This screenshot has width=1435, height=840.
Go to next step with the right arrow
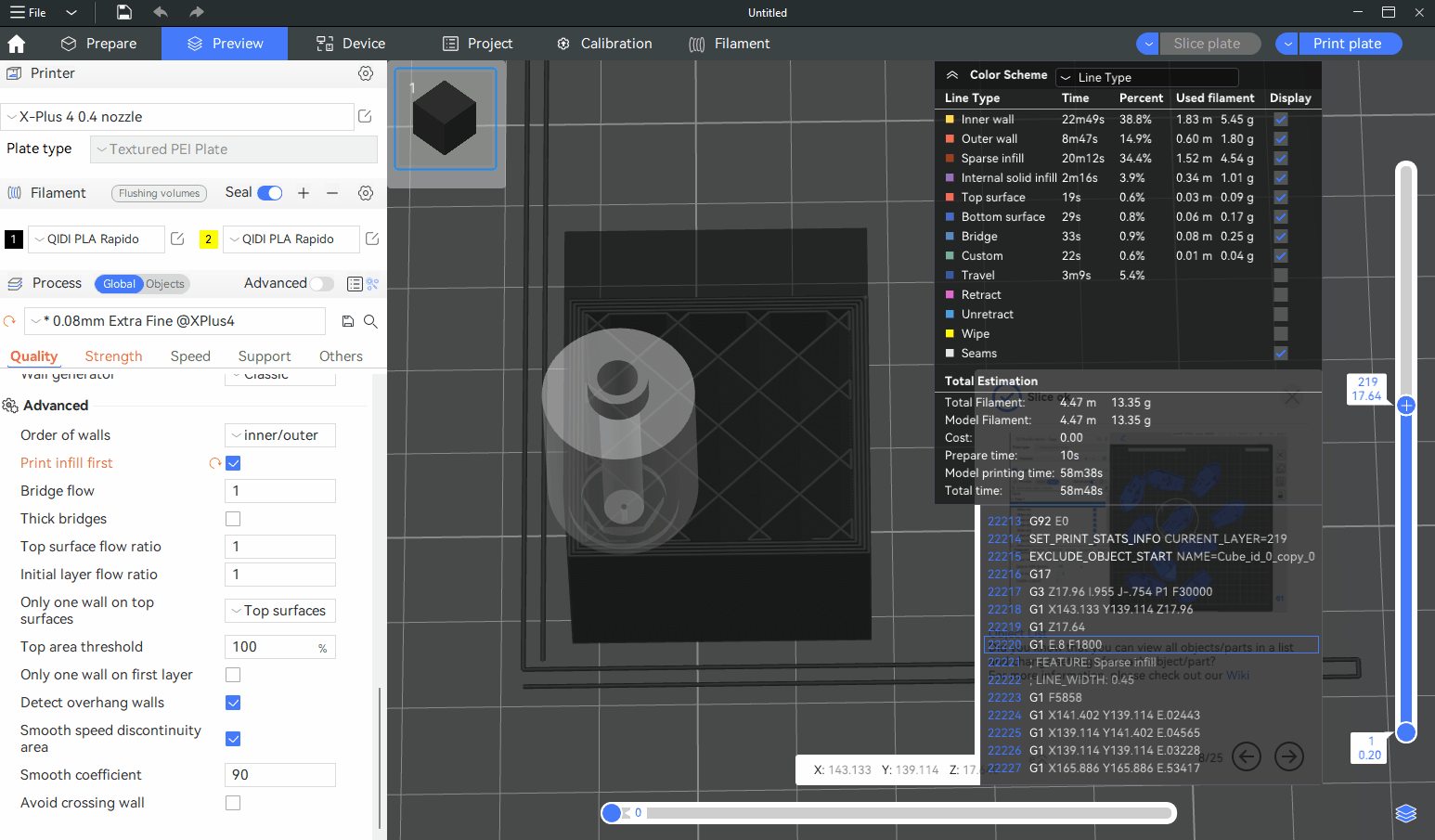point(1288,757)
